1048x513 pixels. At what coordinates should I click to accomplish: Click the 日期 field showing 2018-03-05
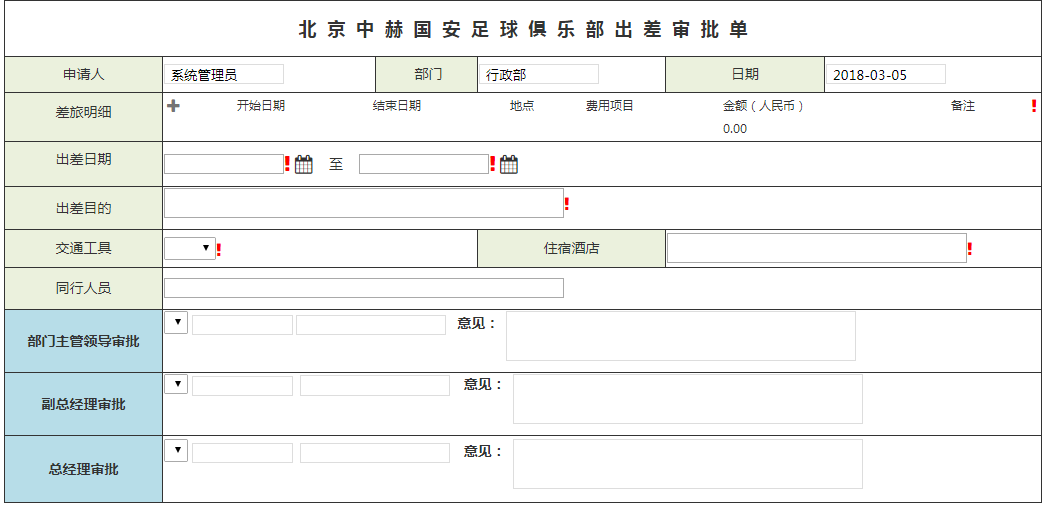(886, 74)
